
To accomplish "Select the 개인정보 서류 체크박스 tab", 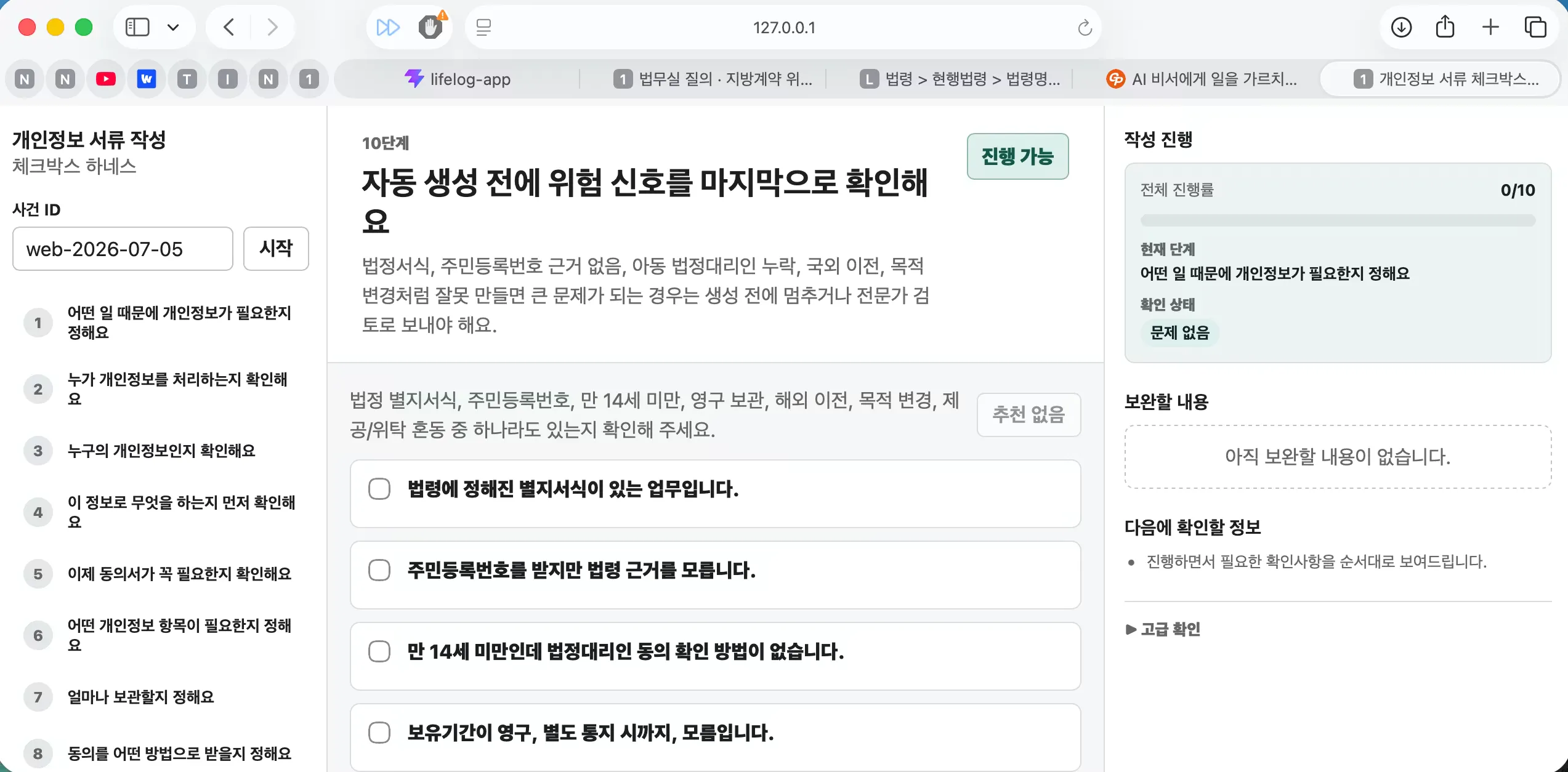I will 1440,79.
